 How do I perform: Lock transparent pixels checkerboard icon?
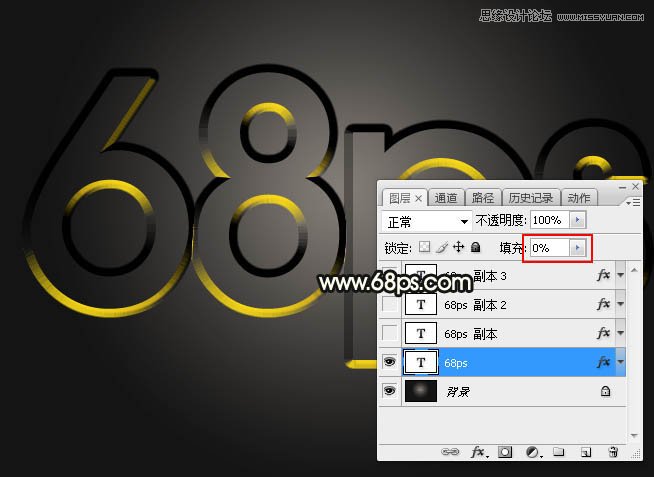click(424, 247)
